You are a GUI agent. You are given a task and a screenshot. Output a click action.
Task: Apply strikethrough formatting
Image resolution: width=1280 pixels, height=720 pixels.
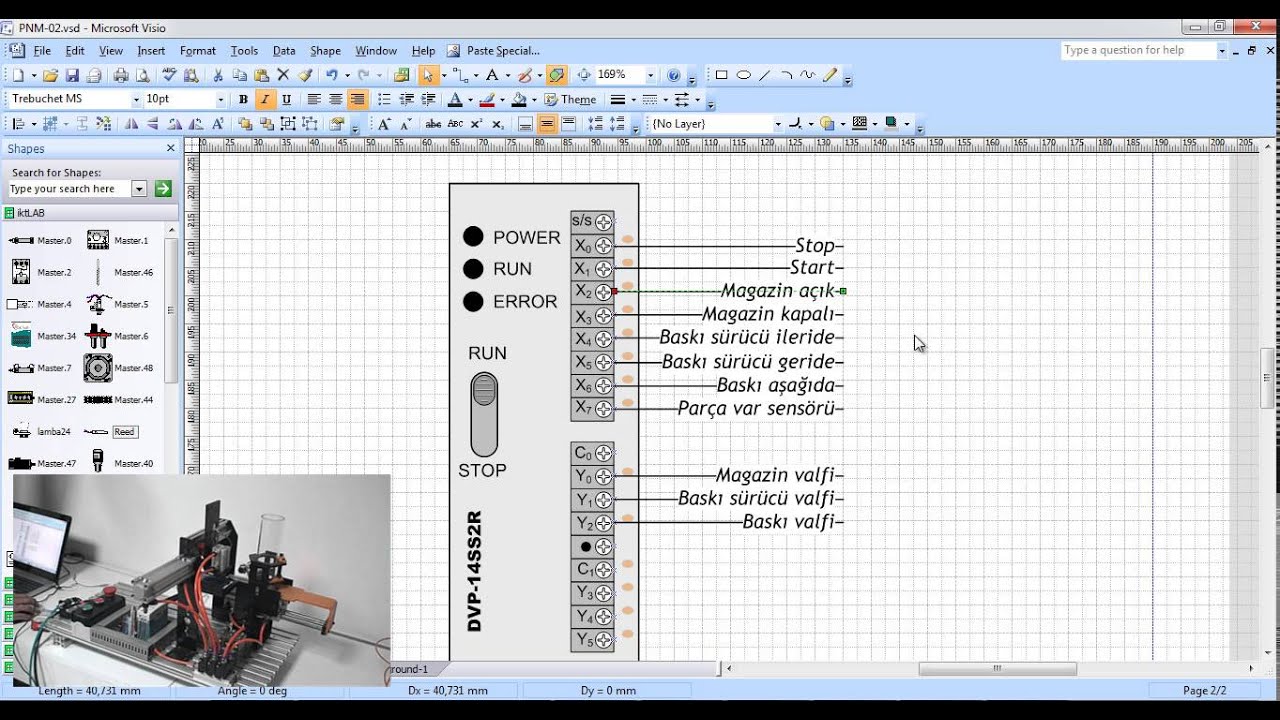click(433, 124)
